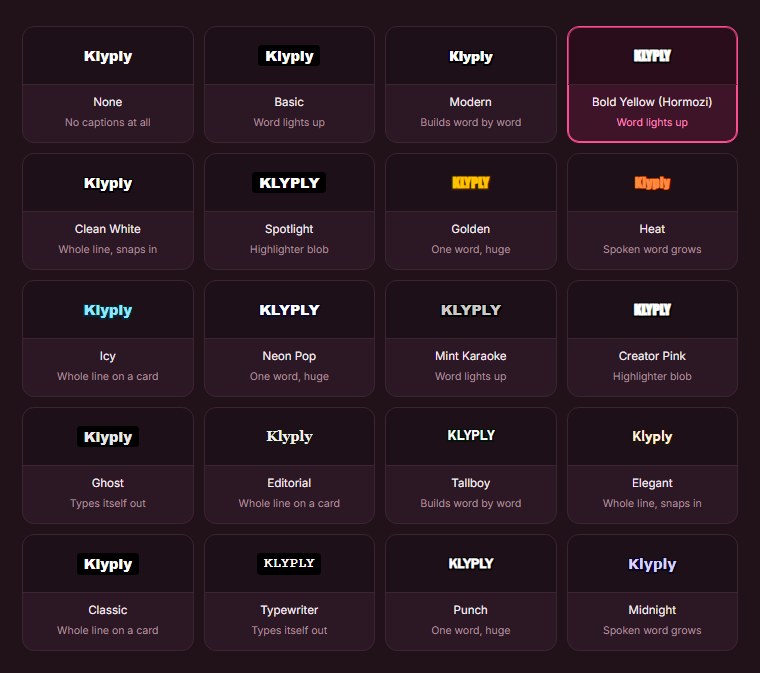Pick the Mint Karaoke caption style
The image size is (760, 673).
(471, 338)
